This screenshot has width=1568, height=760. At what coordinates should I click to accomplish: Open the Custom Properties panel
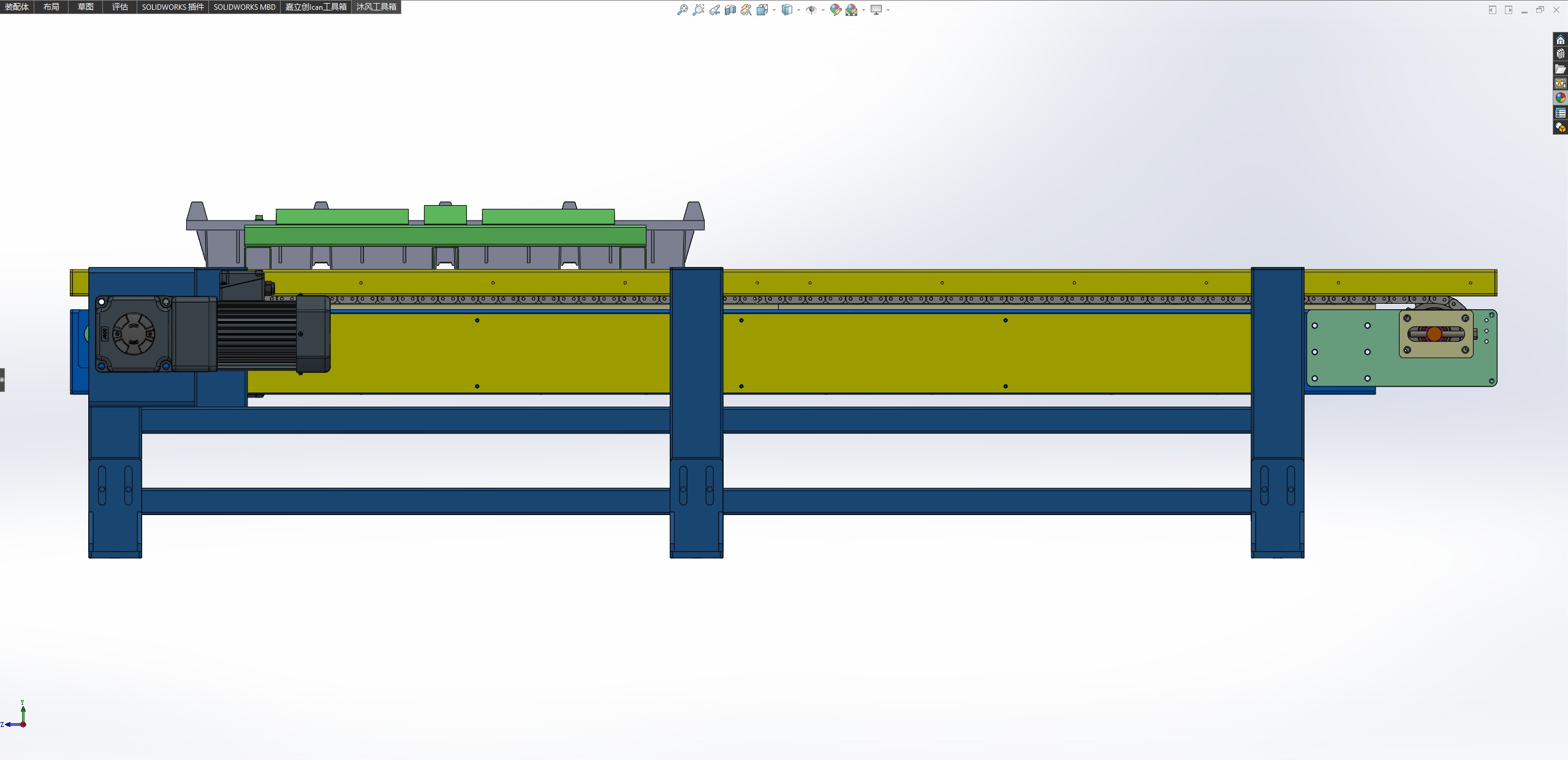[1560, 113]
